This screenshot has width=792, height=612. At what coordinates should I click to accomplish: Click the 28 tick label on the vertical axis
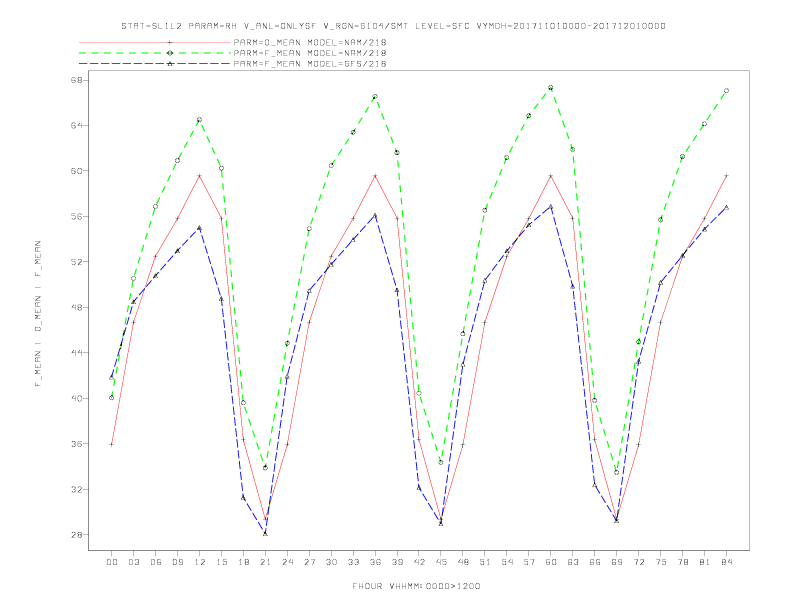point(76,535)
